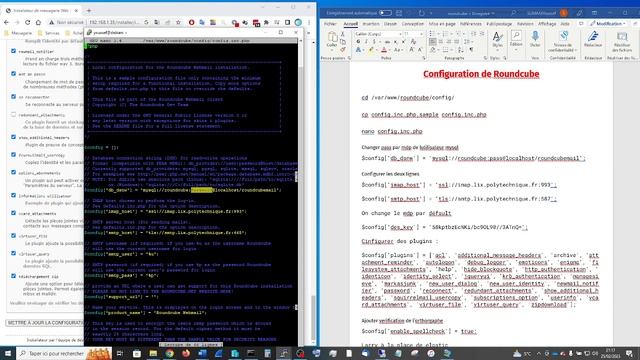The height and width of the screenshot is (360, 640).
Task: Uncheck the squirrelmail_usercopy checkbox
Action: 13,155
